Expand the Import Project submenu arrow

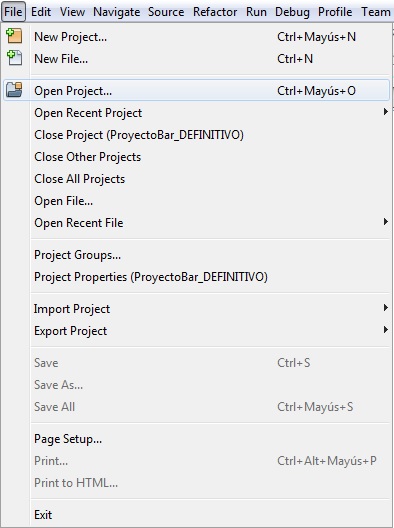[386, 307]
